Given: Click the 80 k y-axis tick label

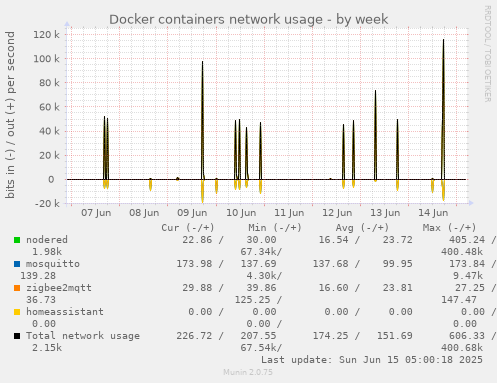Looking at the screenshot, I should (x=49, y=83).
